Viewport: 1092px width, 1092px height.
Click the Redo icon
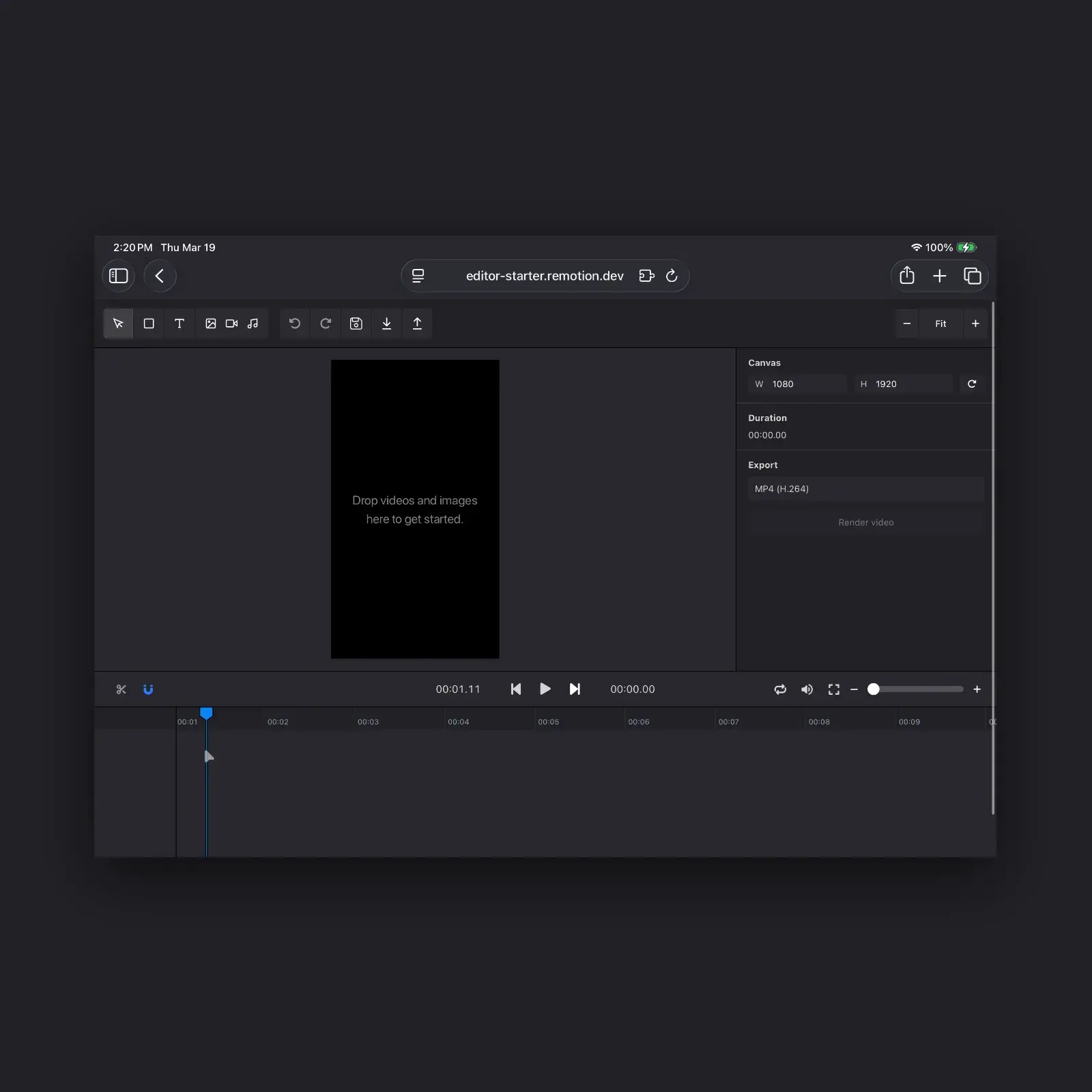[x=326, y=324]
